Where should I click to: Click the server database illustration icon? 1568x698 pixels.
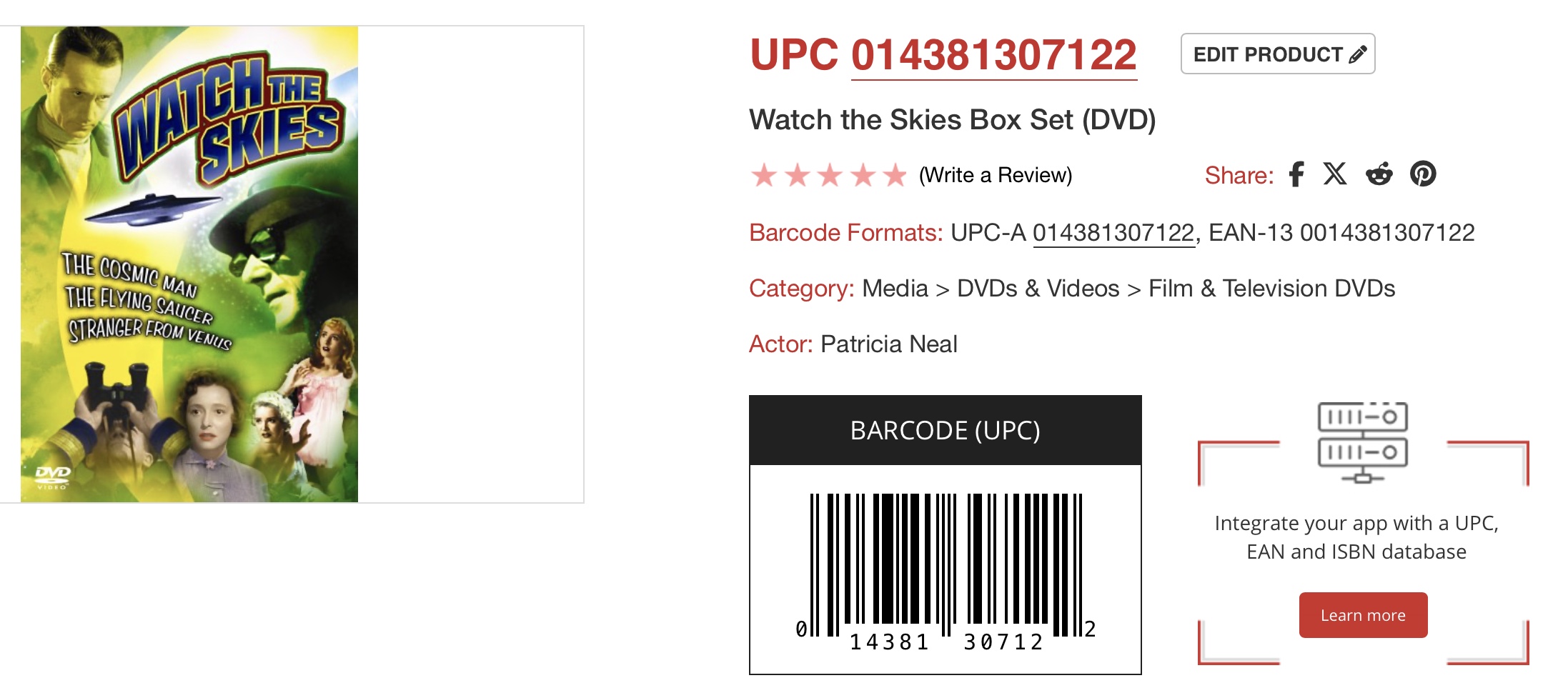coord(1362,442)
